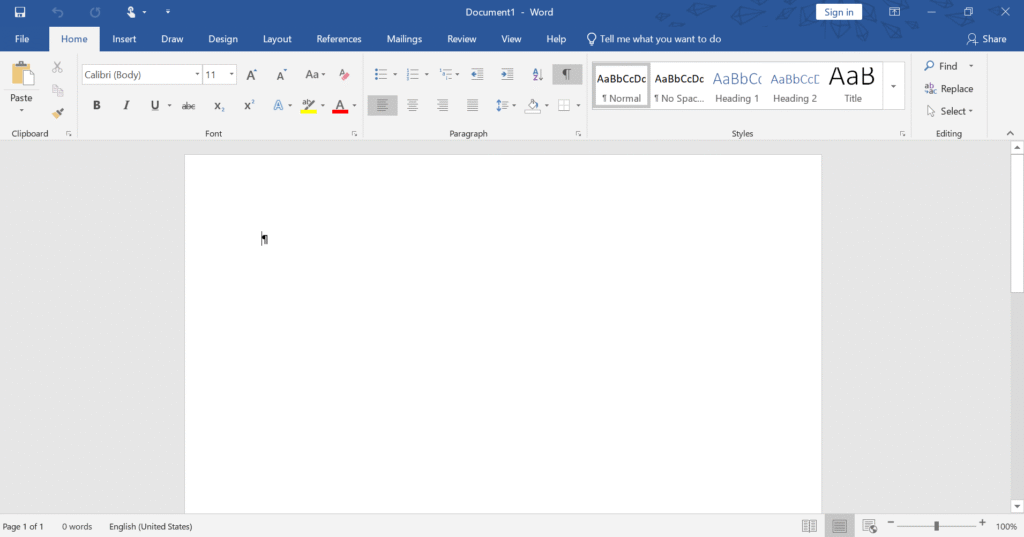Collapse the ribbon with caret arrow
The width and height of the screenshot is (1024, 537).
(1010, 133)
